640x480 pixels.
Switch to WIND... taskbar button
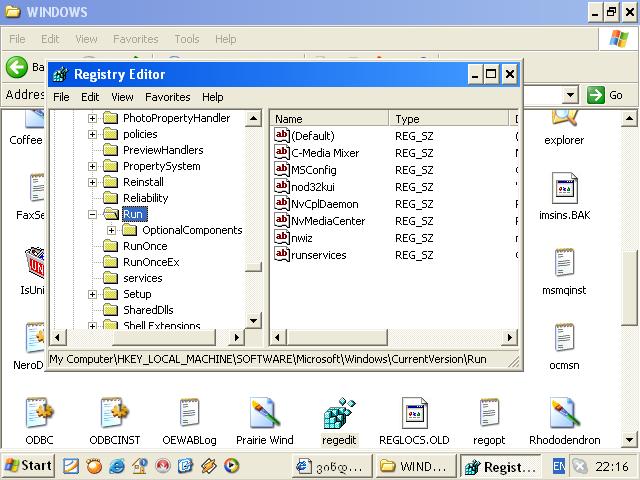pyautogui.click(x=415, y=466)
